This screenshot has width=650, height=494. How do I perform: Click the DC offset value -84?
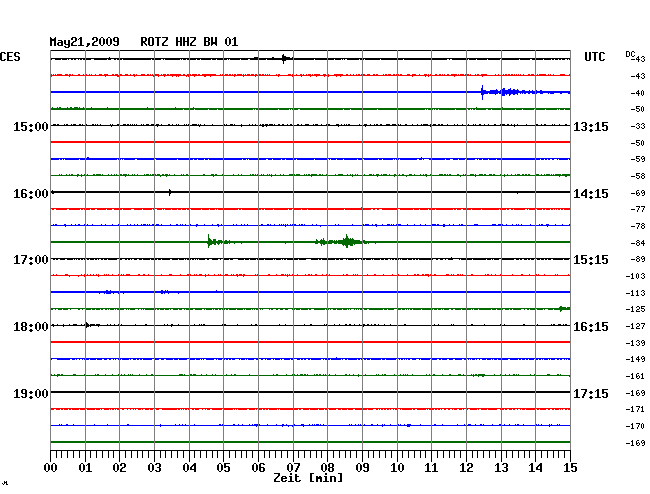638,243
